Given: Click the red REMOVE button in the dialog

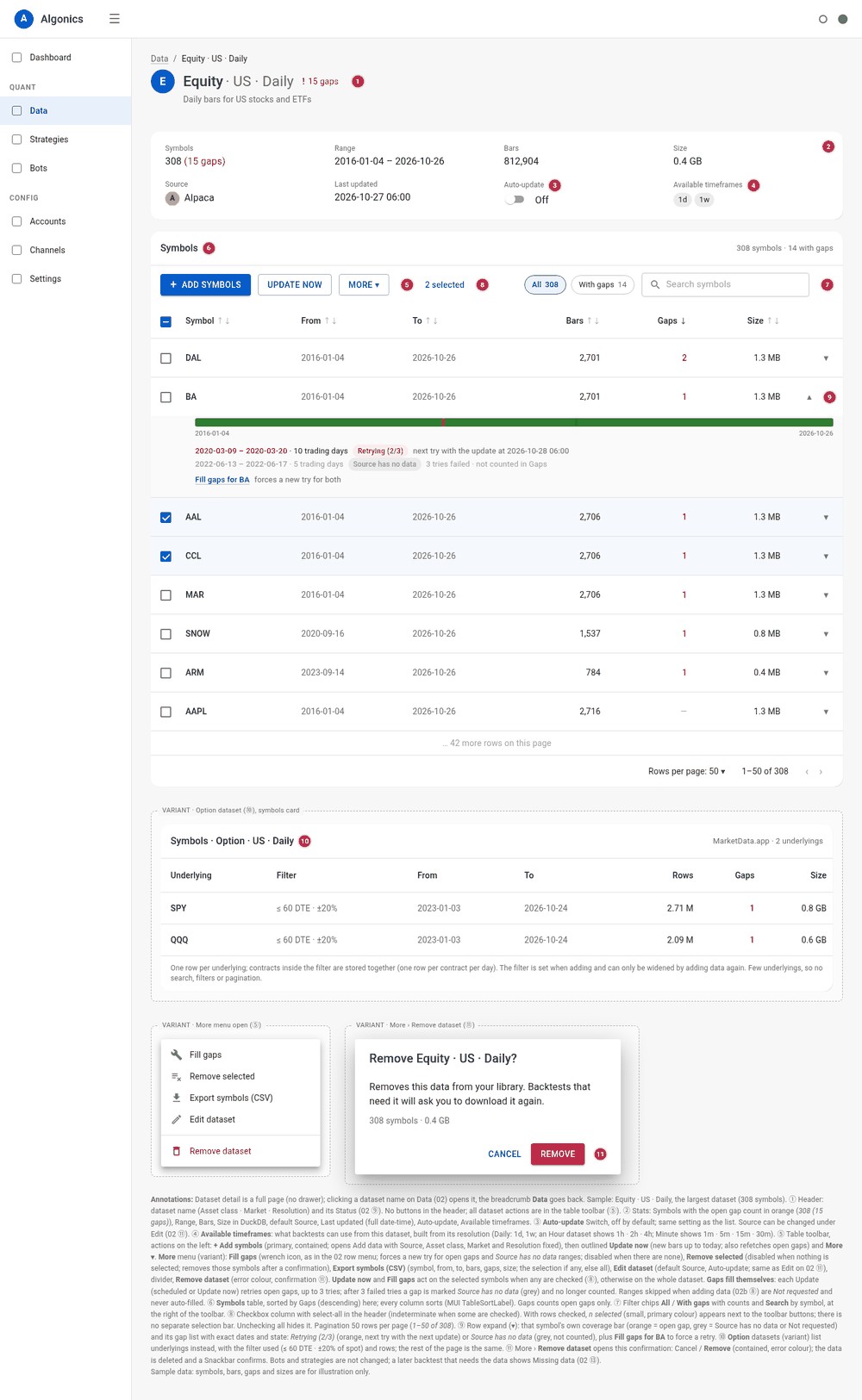Looking at the screenshot, I should point(558,1154).
